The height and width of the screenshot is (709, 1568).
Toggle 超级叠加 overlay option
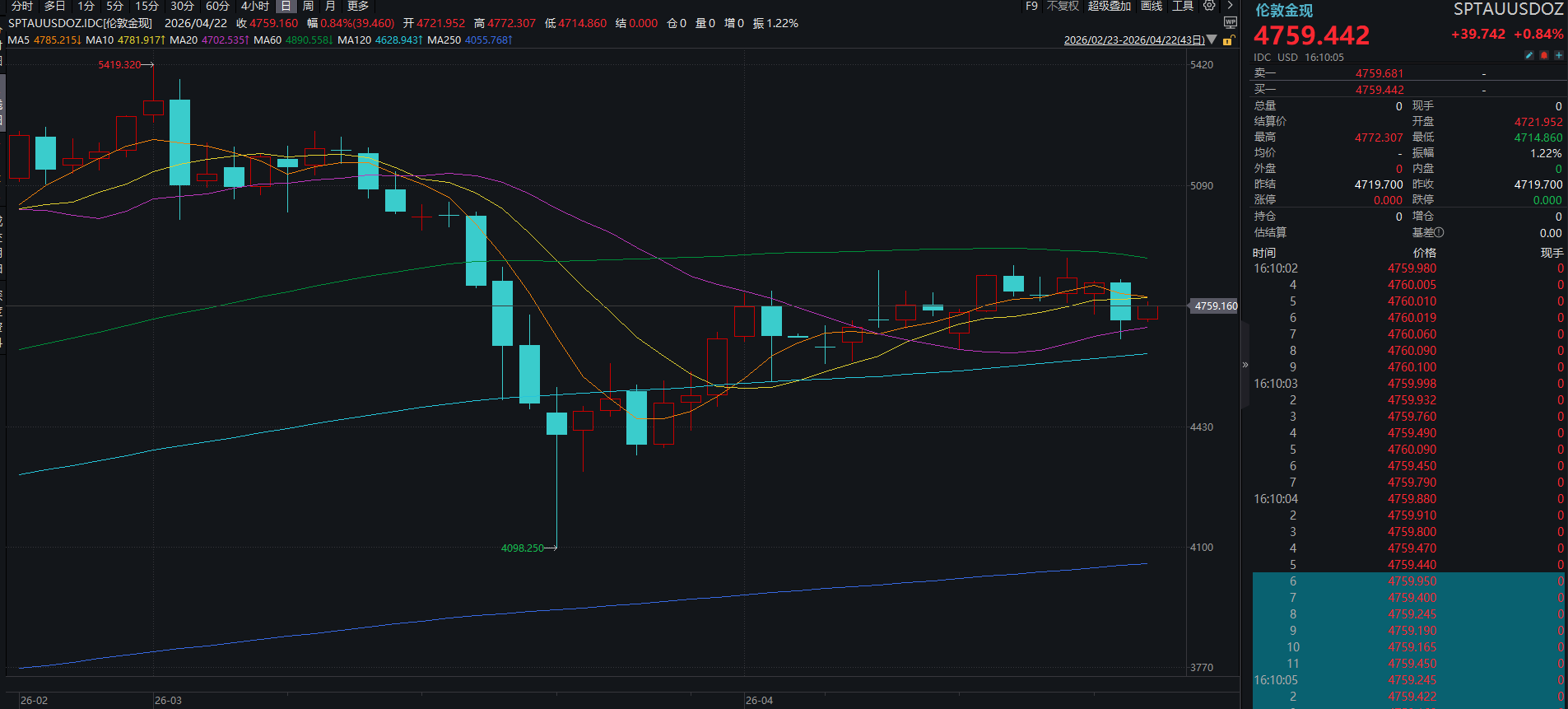[1110, 6]
